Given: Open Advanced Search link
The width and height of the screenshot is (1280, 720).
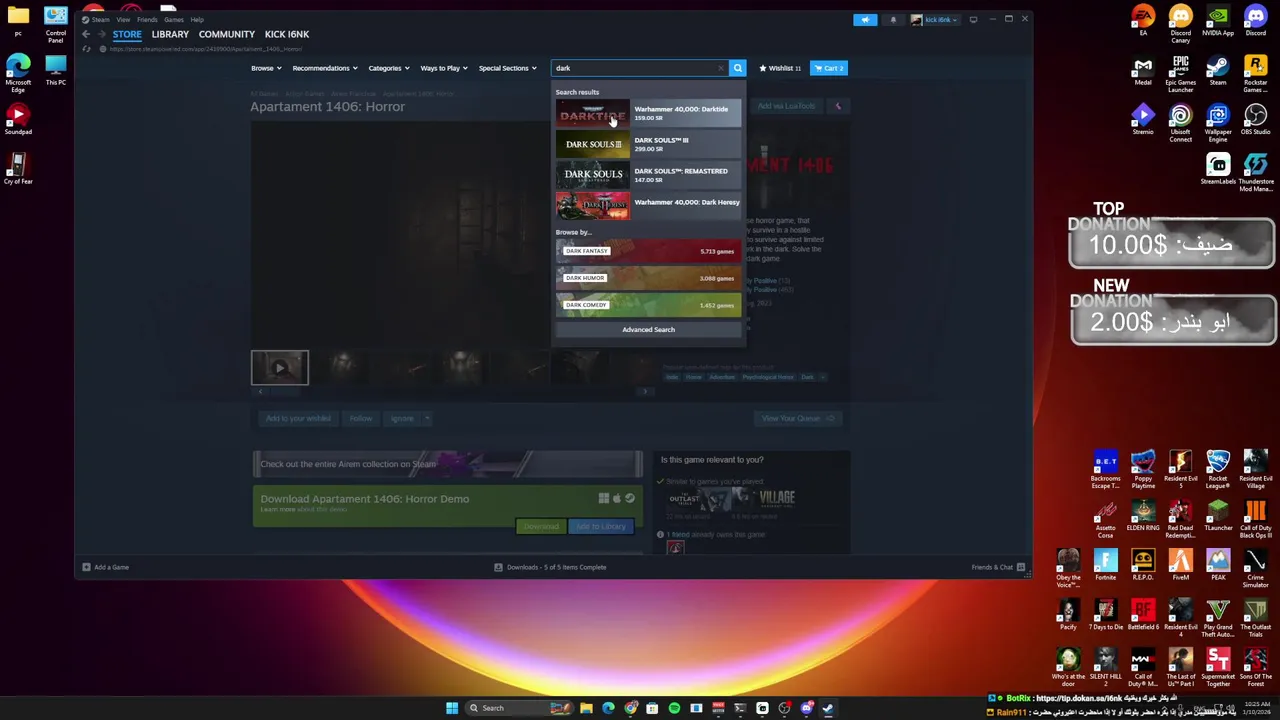Looking at the screenshot, I should 649,330.
